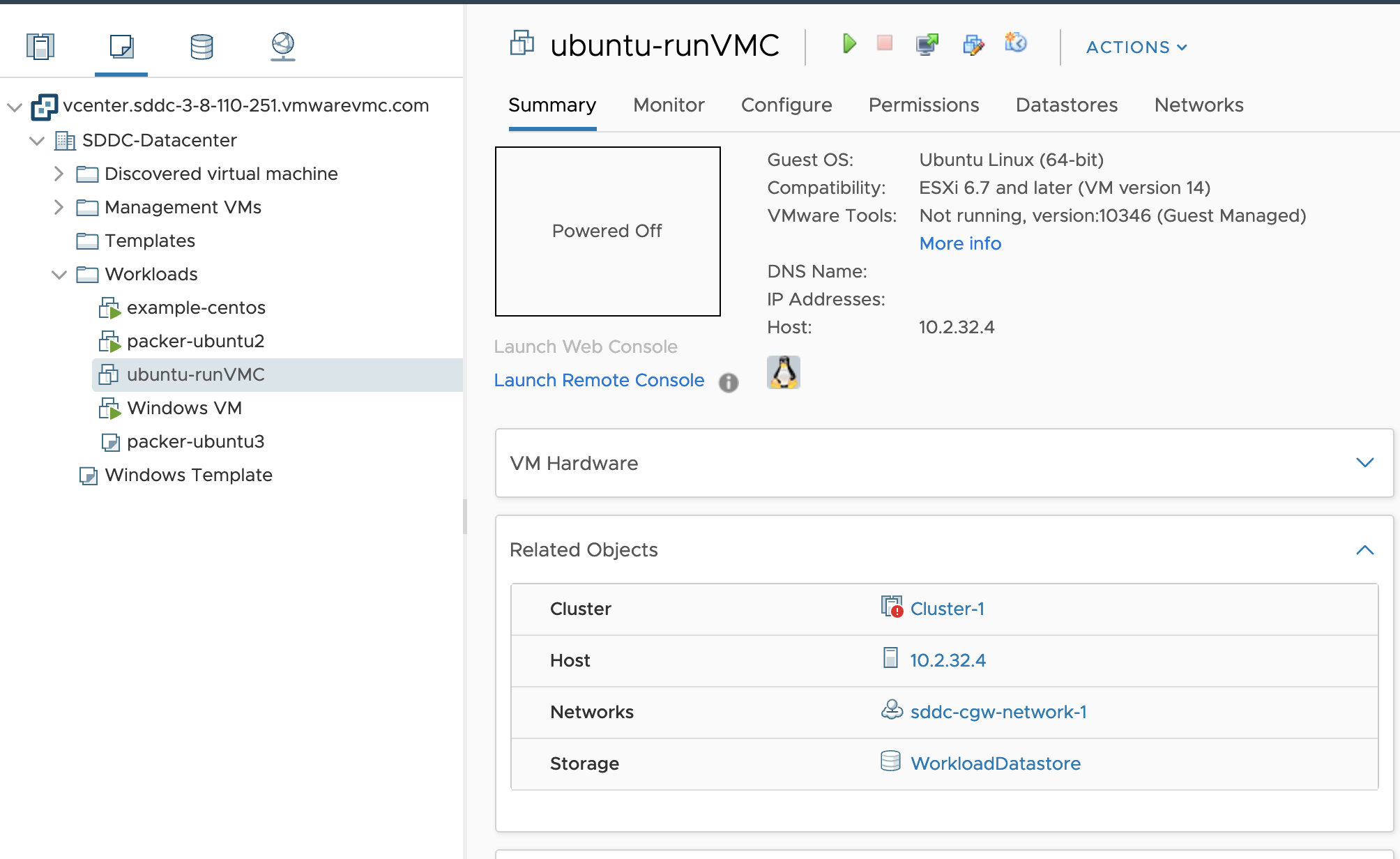Image resolution: width=1400 pixels, height=859 pixels.
Task: Click Launch Remote Console link
Action: [599, 381]
